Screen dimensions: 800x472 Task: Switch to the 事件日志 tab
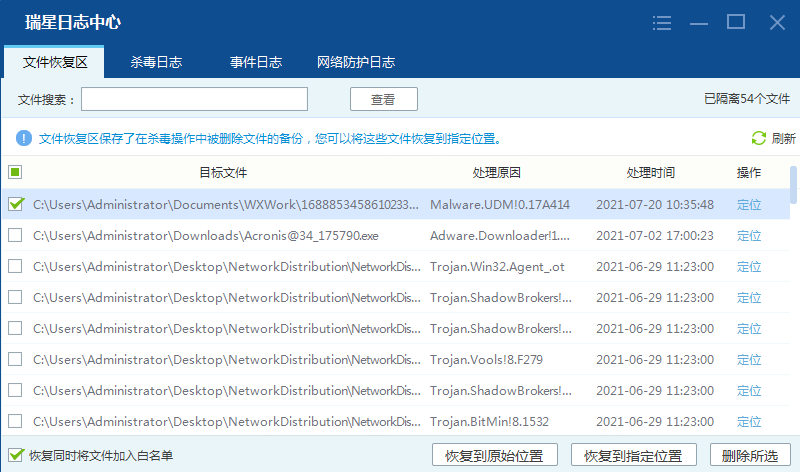(256, 62)
